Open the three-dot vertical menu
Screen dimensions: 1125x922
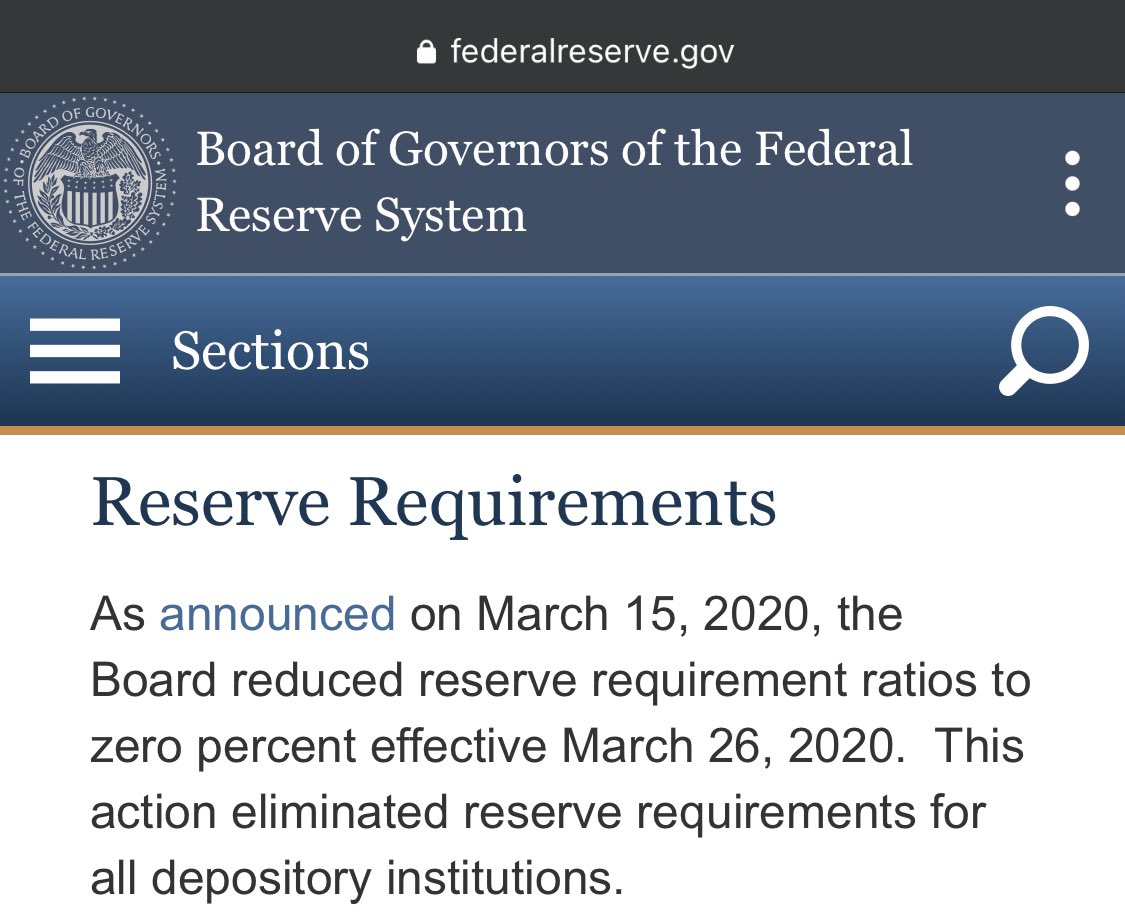(1072, 184)
